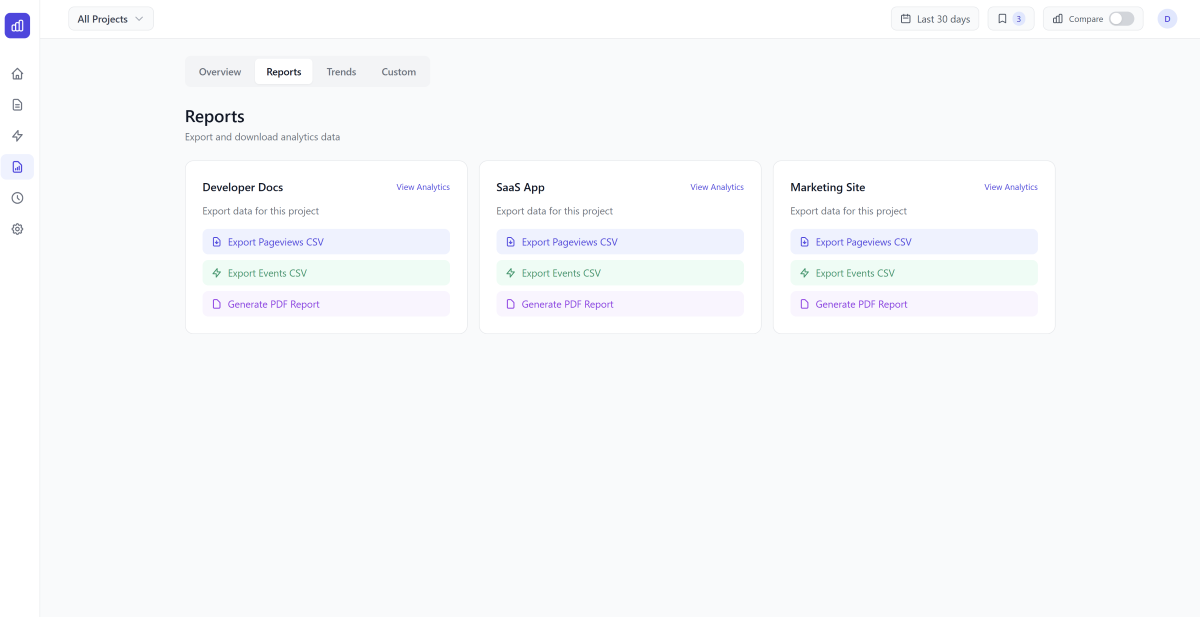This screenshot has width=1200, height=617.
Task: Open the Home icon in sidebar
Action: 17,74
